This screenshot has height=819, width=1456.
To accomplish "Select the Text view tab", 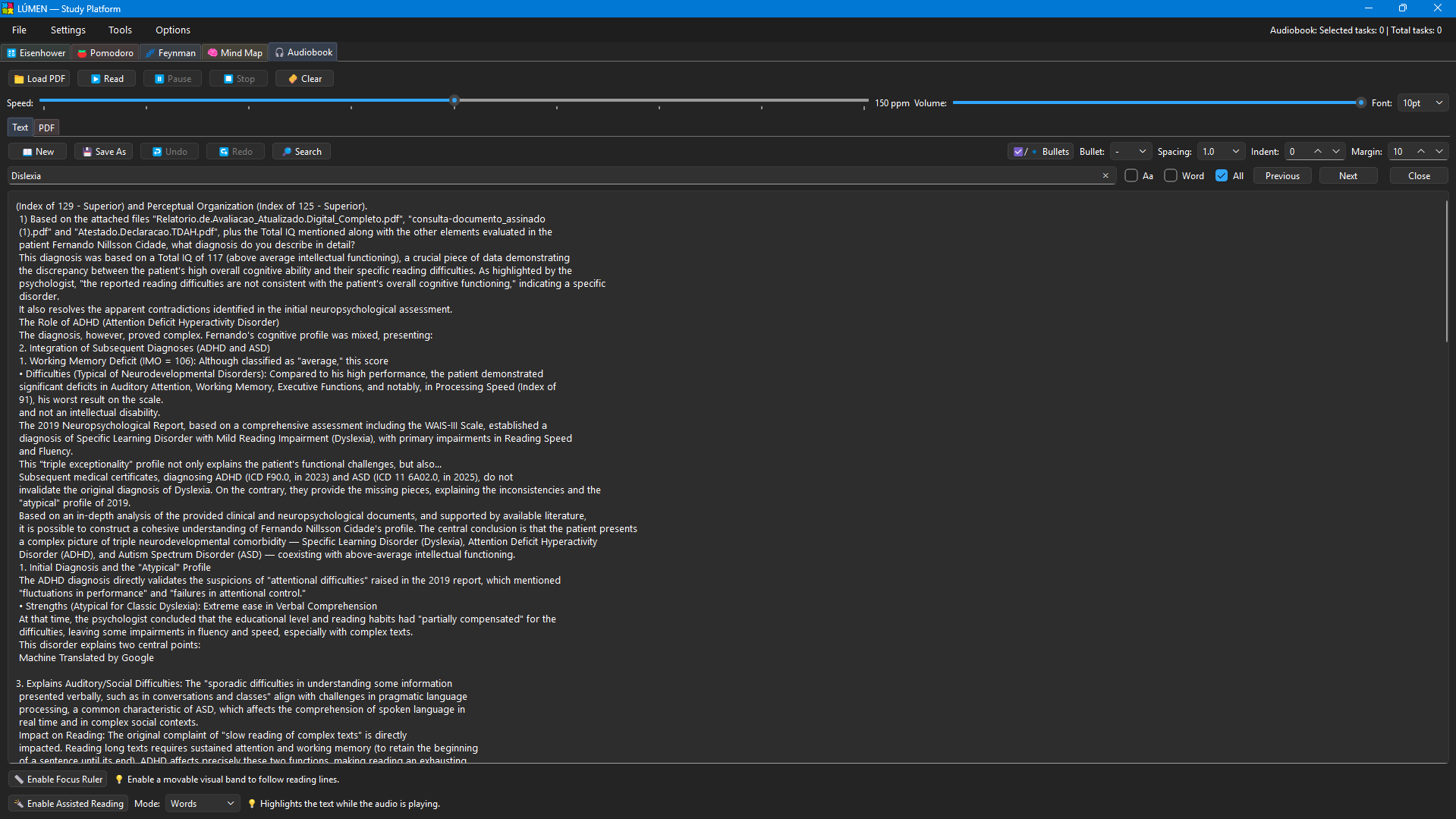I will (x=20, y=128).
